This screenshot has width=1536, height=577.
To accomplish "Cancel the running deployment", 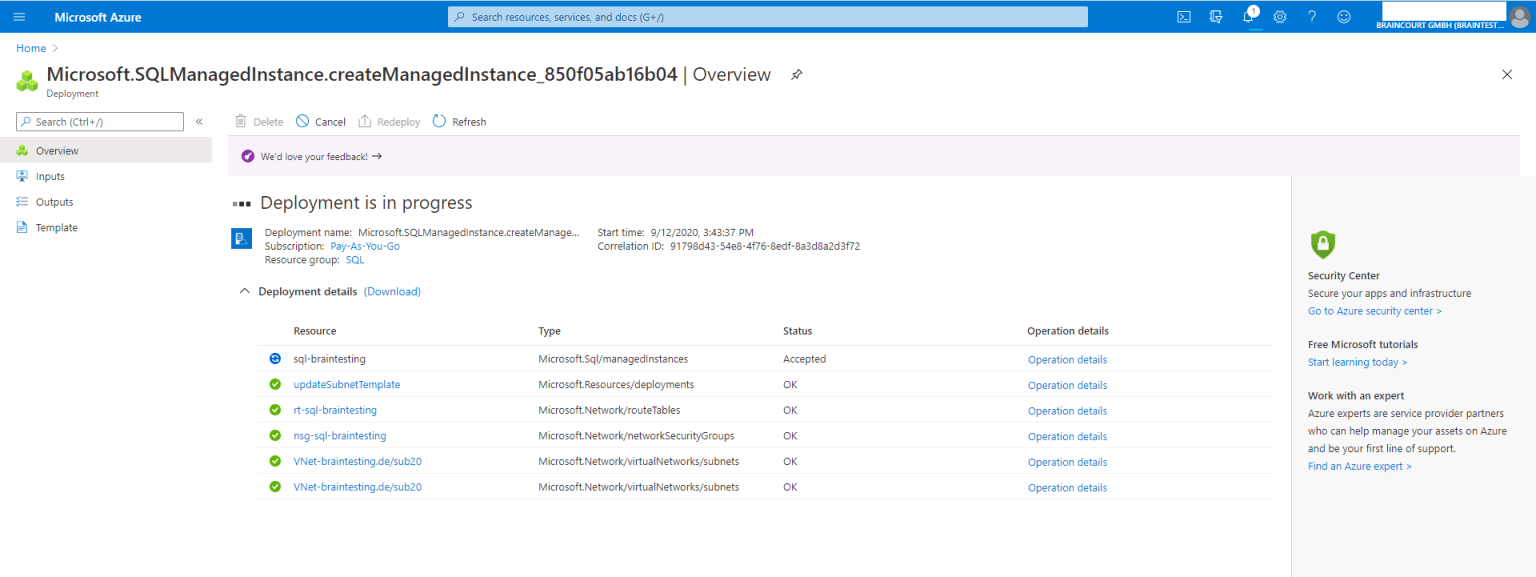I will pyautogui.click(x=321, y=122).
